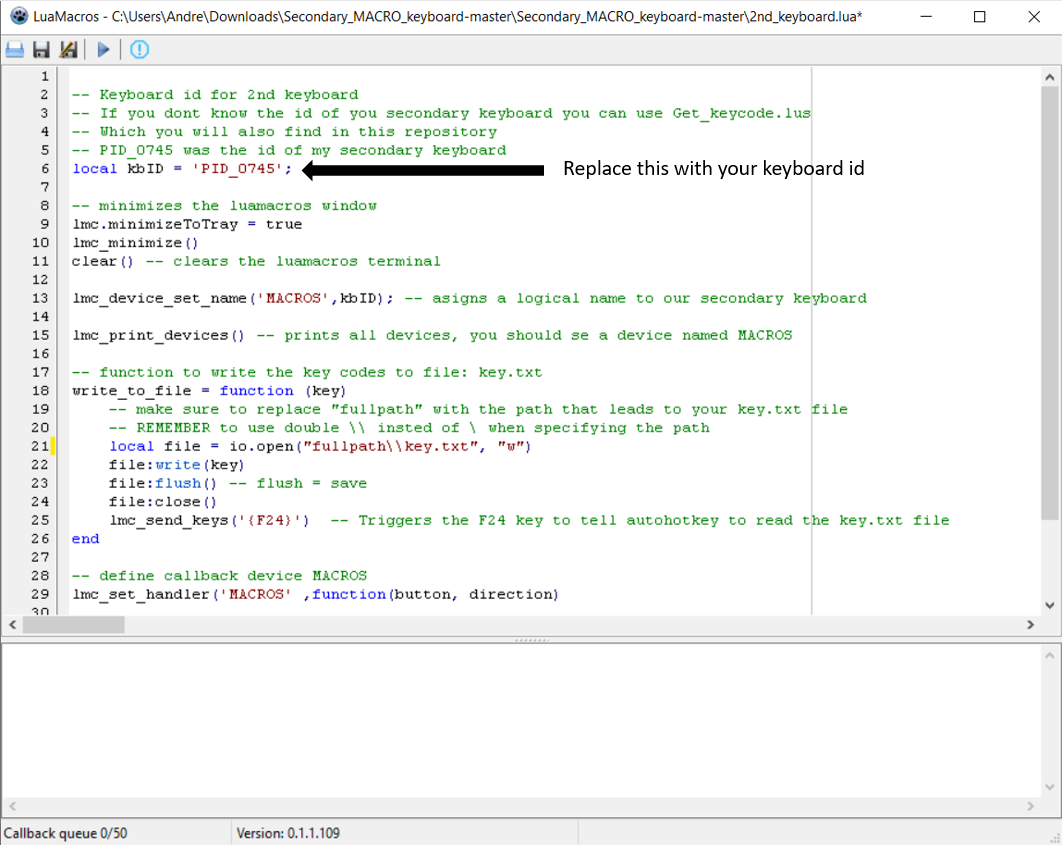This screenshot has height=845, width=1062.
Task: Click the 'lmc_set_handler' code line
Action: [x=316, y=594]
